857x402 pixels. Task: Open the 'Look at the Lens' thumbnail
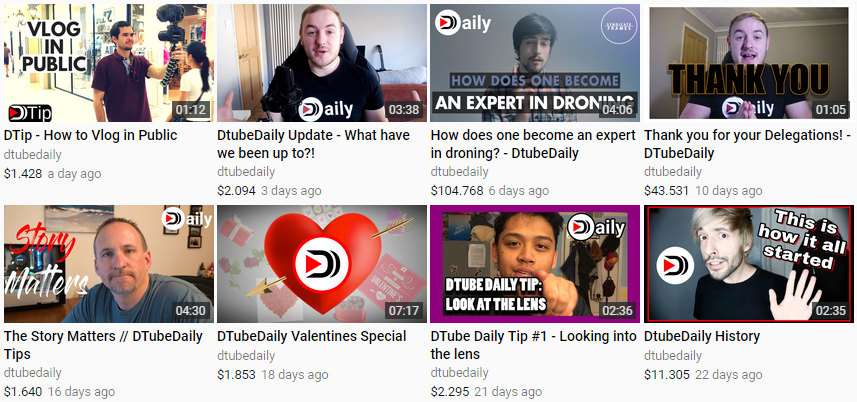[x=535, y=264]
